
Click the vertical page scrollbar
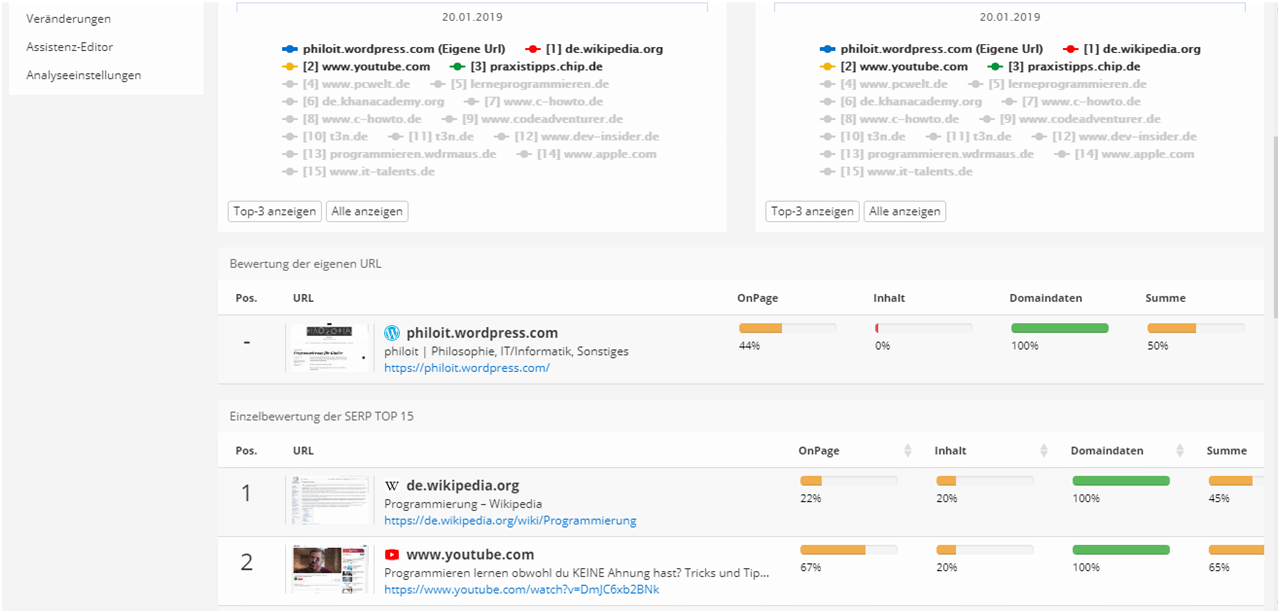[1274, 230]
